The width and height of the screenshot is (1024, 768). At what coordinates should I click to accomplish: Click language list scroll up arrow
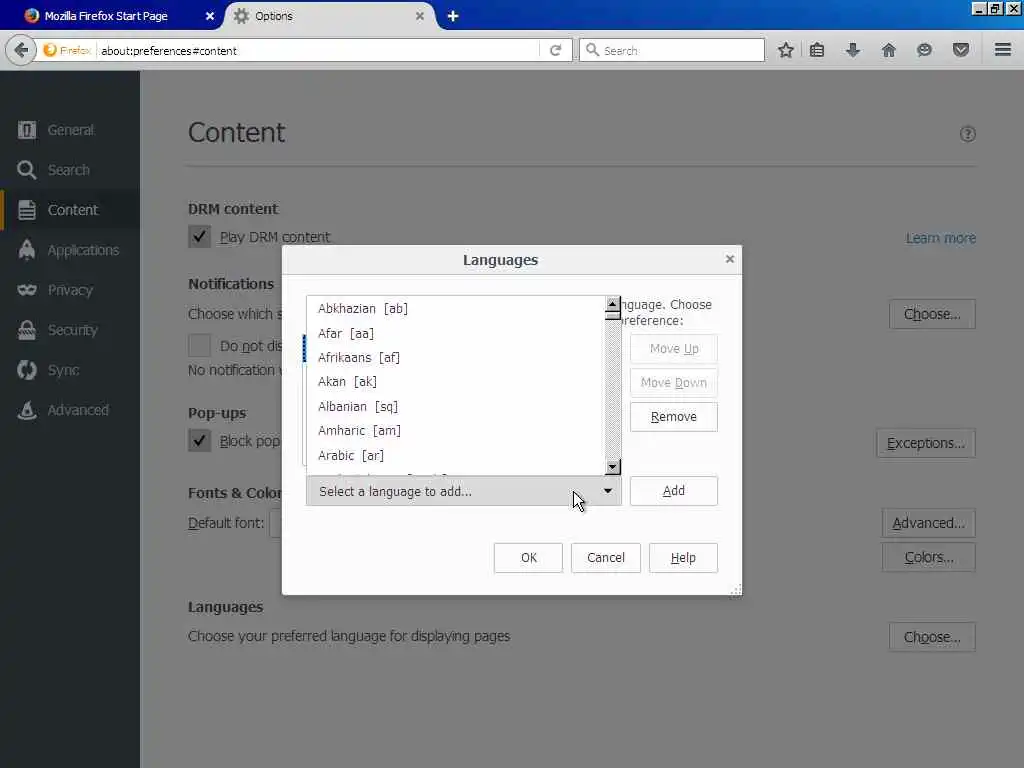point(613,304)
